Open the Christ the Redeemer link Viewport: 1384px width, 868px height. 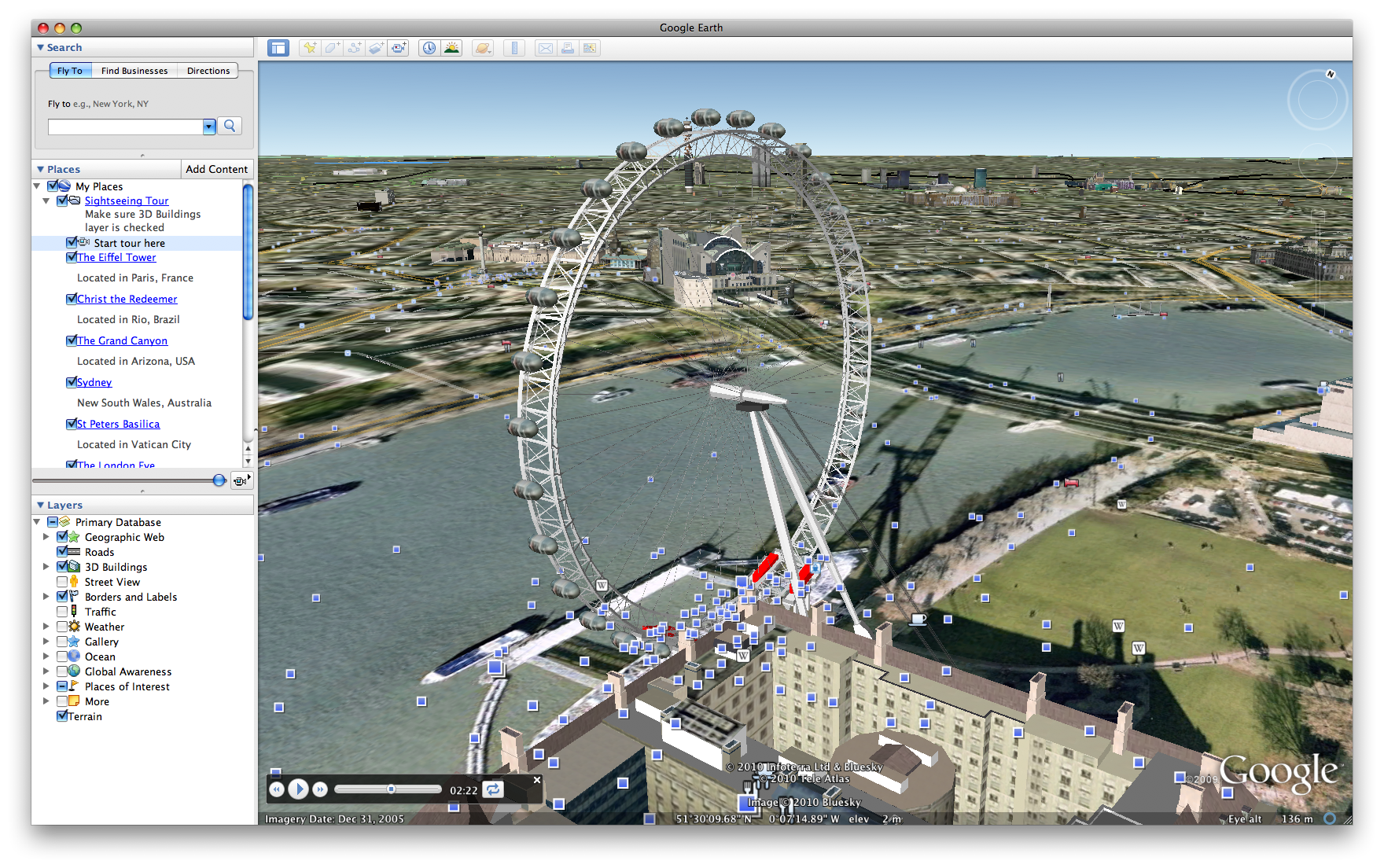pos(127,299)
